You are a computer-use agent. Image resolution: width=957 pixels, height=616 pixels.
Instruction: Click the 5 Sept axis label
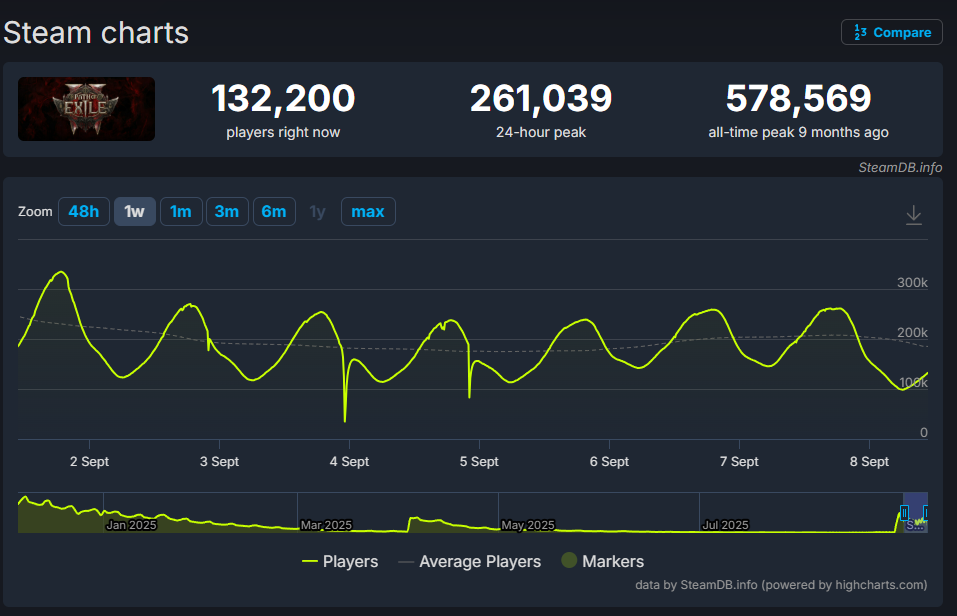479,462
